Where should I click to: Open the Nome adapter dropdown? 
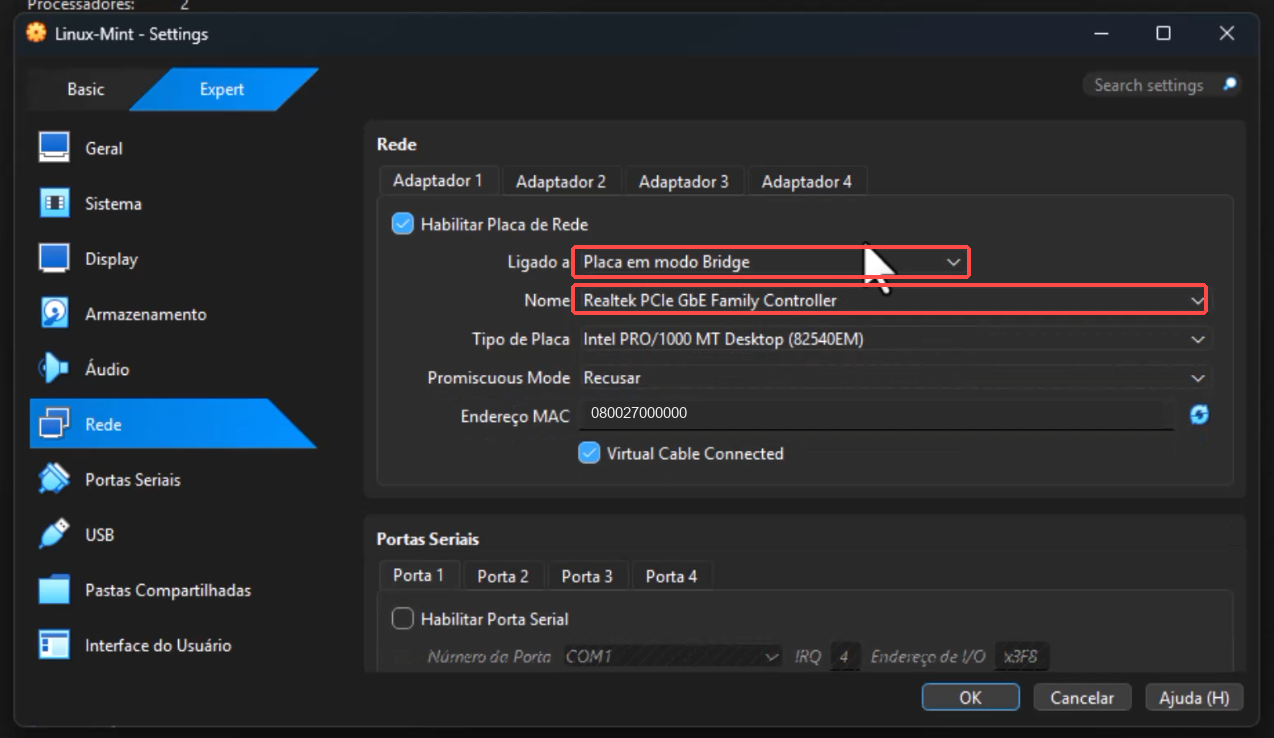click(x=889, y=300)
